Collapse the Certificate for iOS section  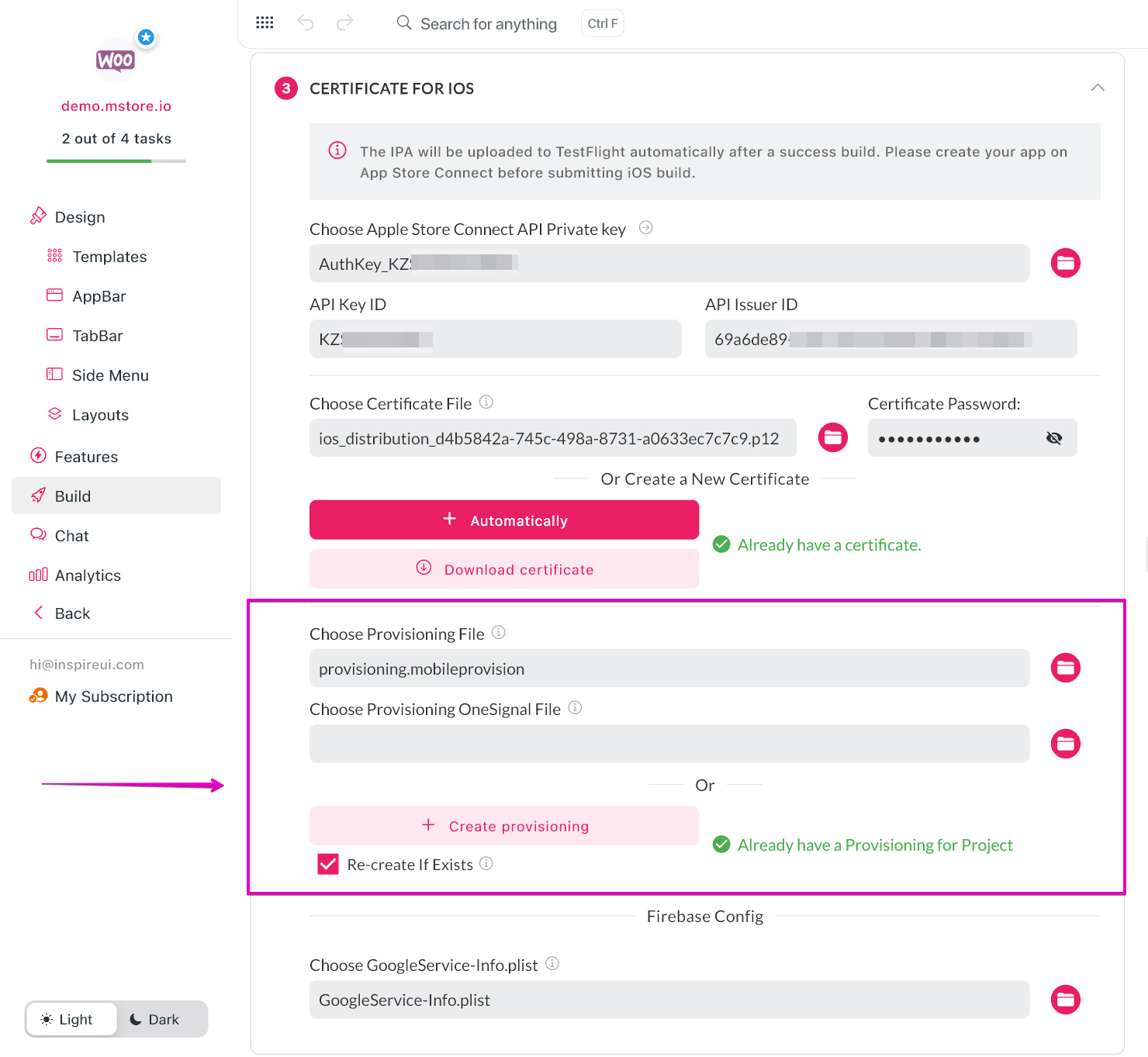(1097, 88)
